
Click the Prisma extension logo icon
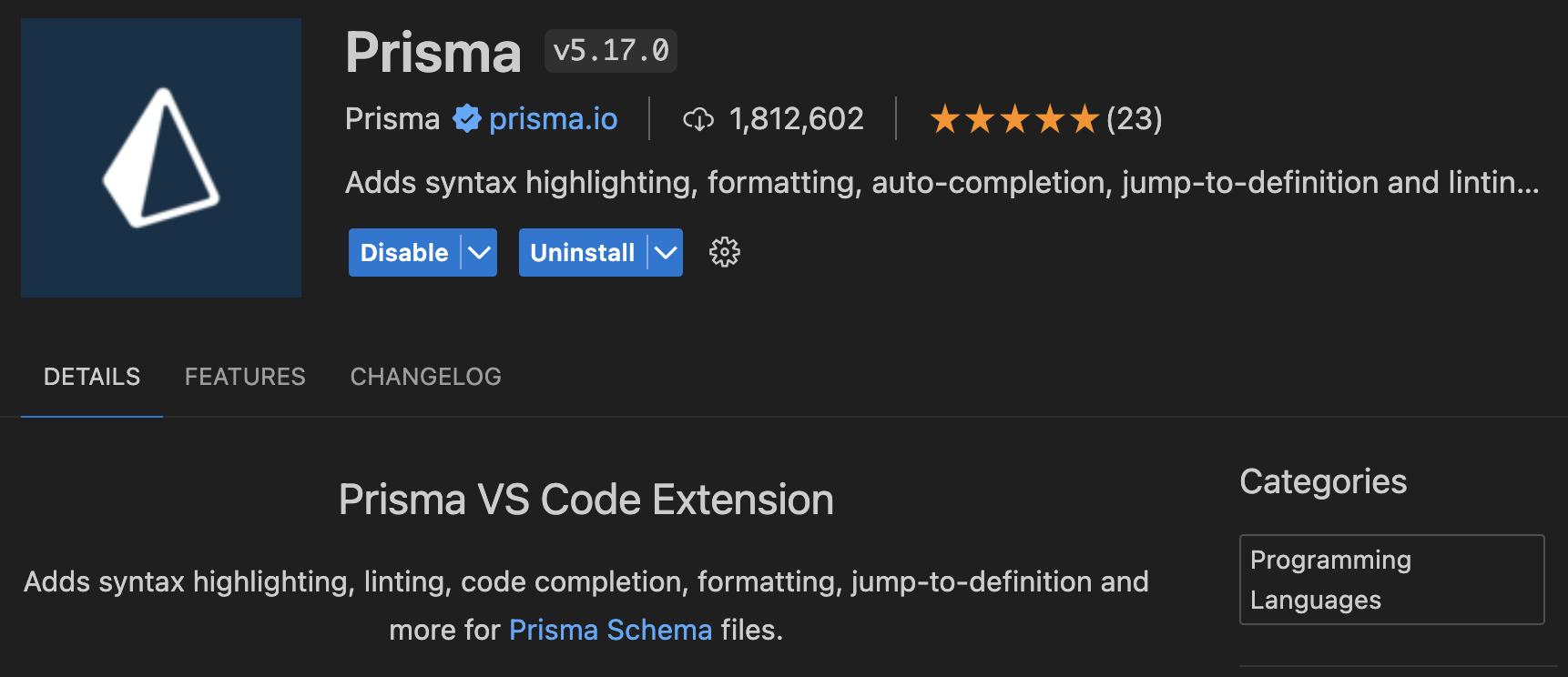[x=160, y=157]
